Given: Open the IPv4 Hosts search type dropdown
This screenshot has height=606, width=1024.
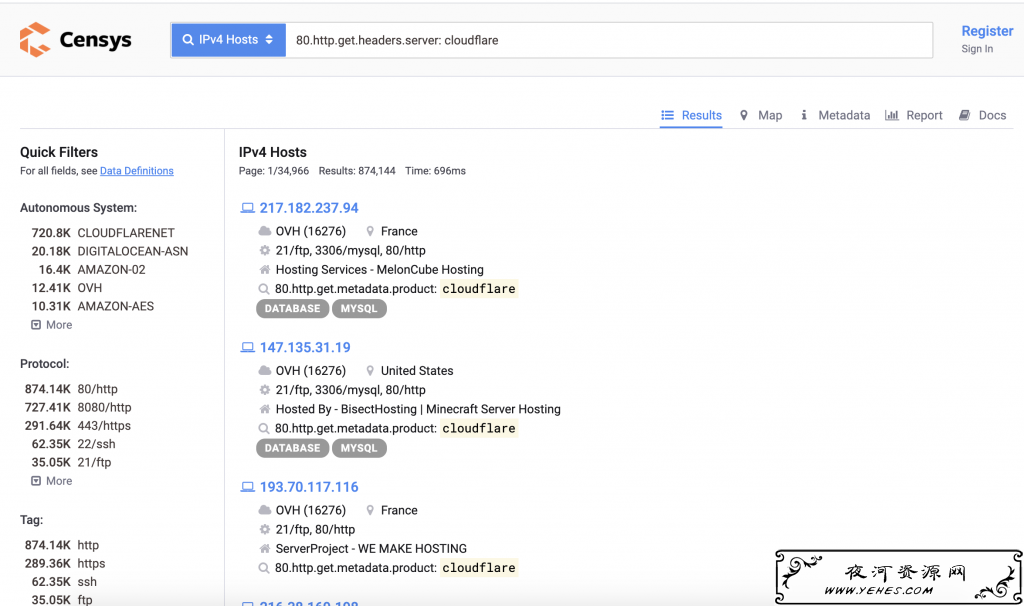Looking at the screenshot, I should [229, 40].
